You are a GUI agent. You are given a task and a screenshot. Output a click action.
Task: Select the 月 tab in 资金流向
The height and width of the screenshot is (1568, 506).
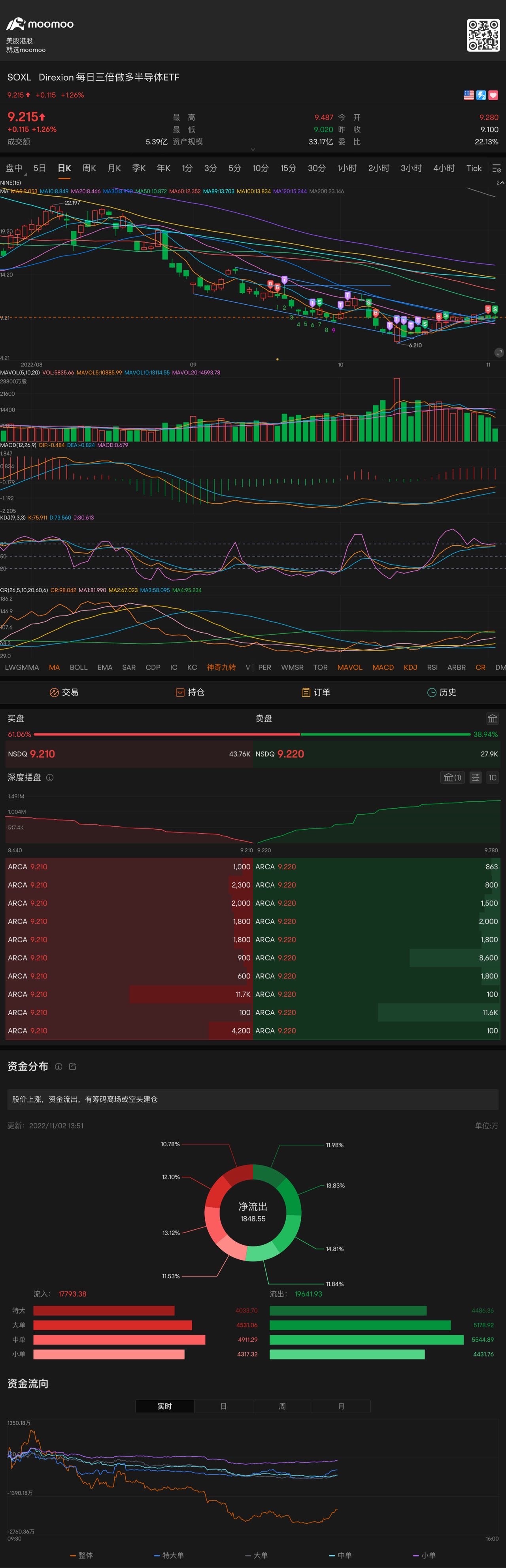pos(341,1406)
